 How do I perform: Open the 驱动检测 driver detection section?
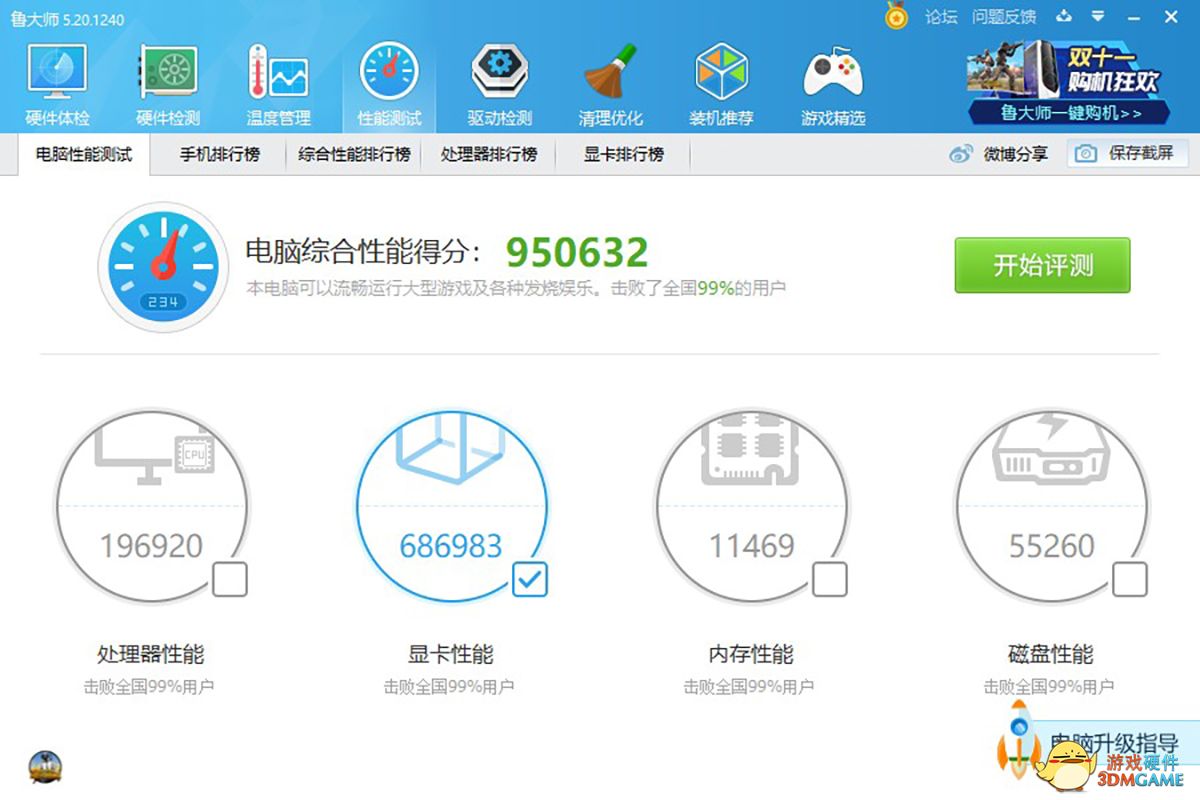[499, 85]
